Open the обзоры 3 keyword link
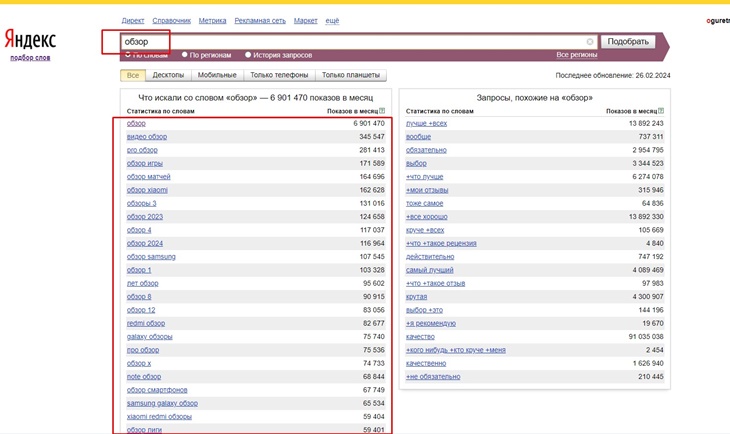The width and height of the screenshot is (730, 434). (x=142, y=203)
